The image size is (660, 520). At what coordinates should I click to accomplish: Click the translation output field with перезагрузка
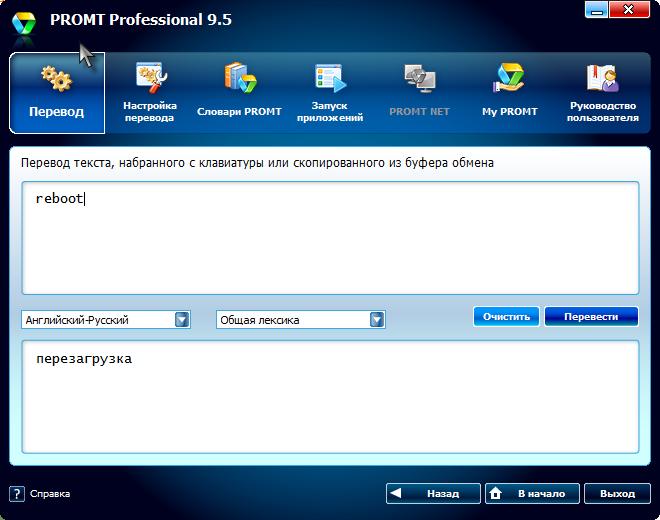point(330,397)
